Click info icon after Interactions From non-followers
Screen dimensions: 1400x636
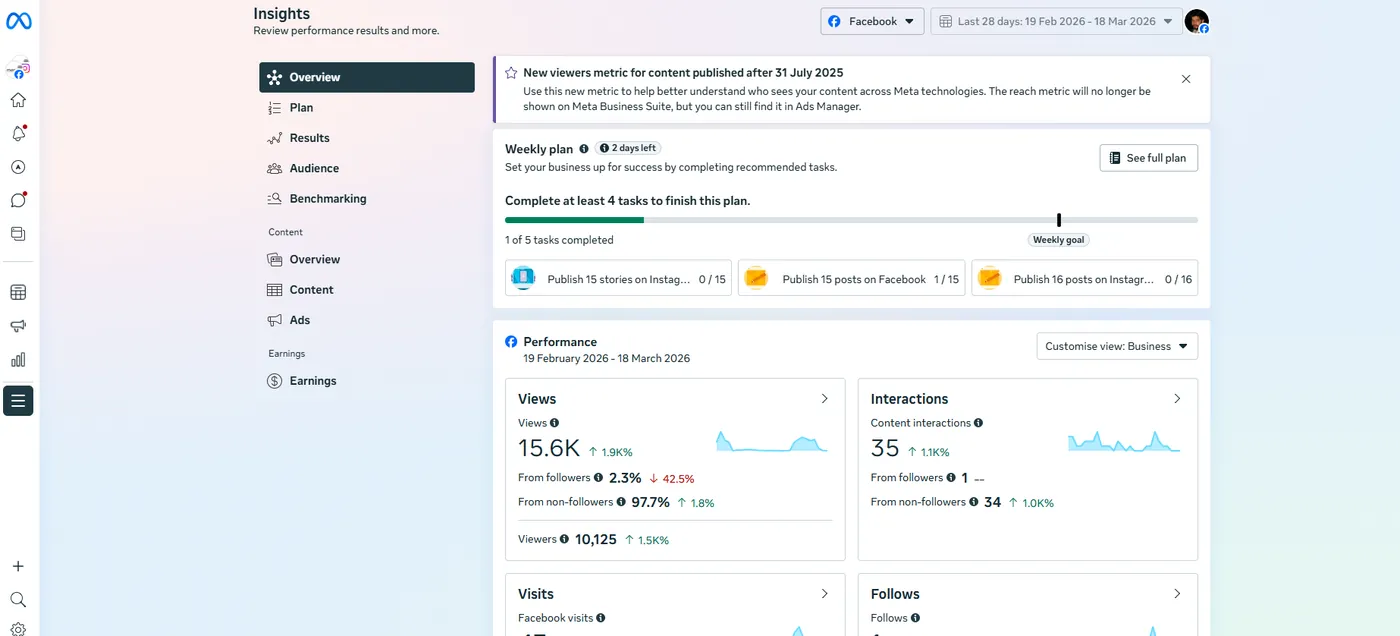[x=973, y=502]
